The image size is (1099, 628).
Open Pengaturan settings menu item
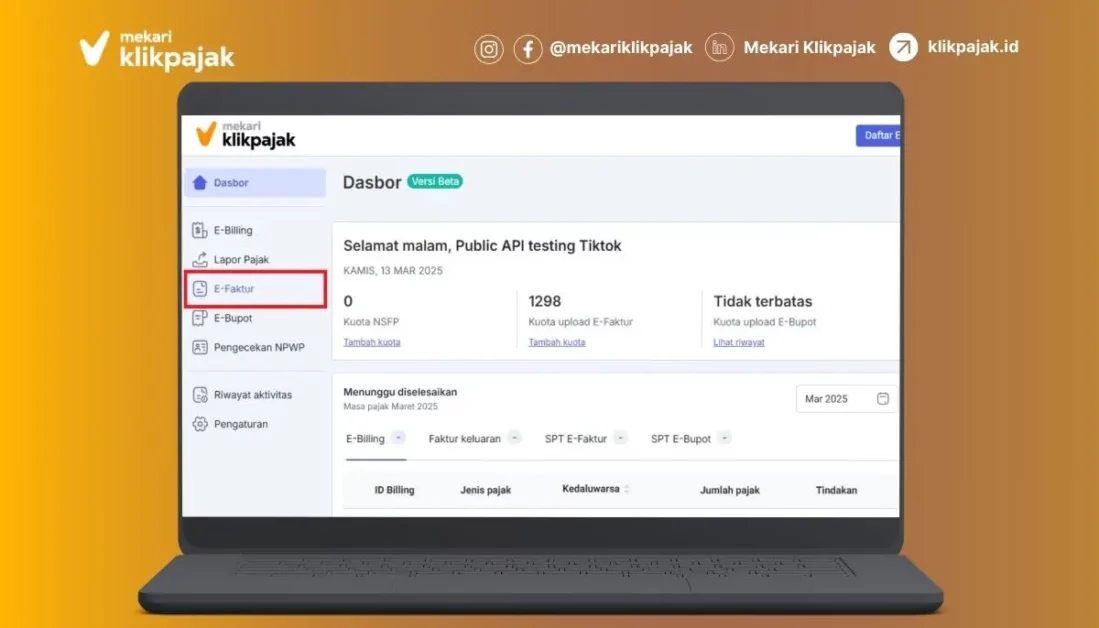[255, 424]
